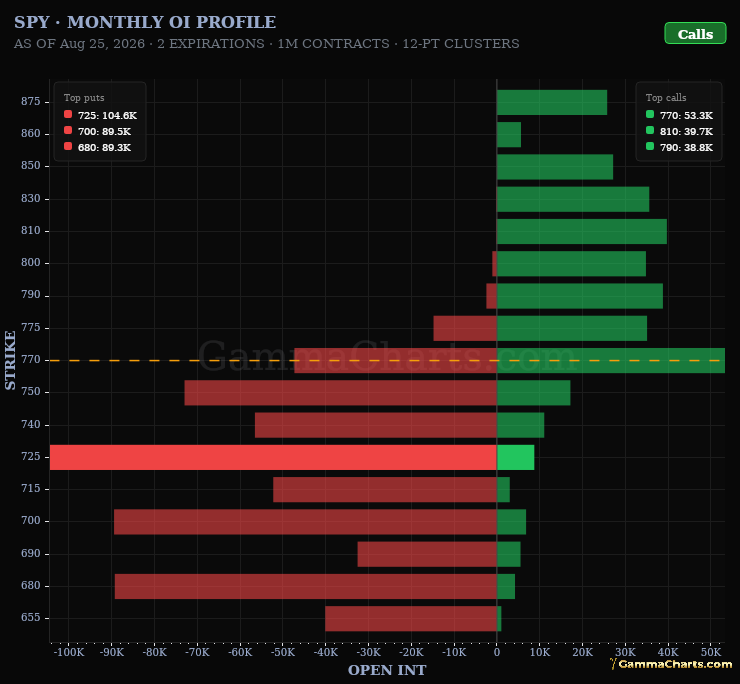Click the green call bar at strike 800
Viewport: 740px width, 684px height.
(572, 263)
